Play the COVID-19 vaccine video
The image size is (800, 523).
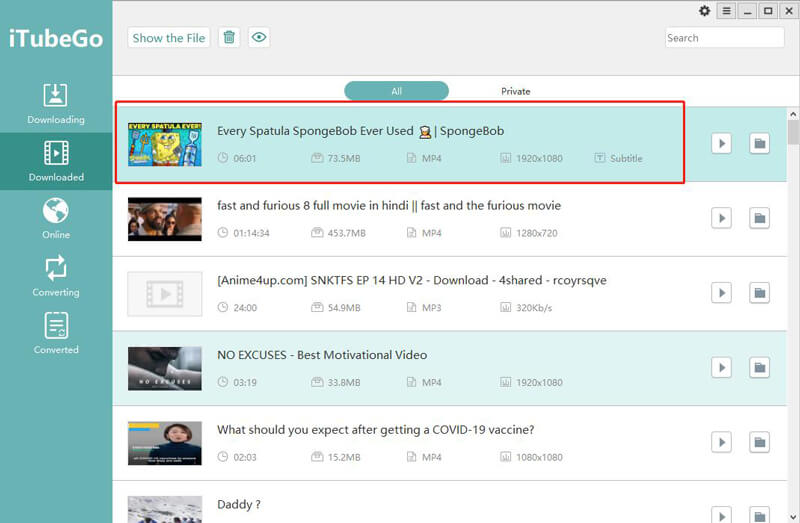coord(721,442)
